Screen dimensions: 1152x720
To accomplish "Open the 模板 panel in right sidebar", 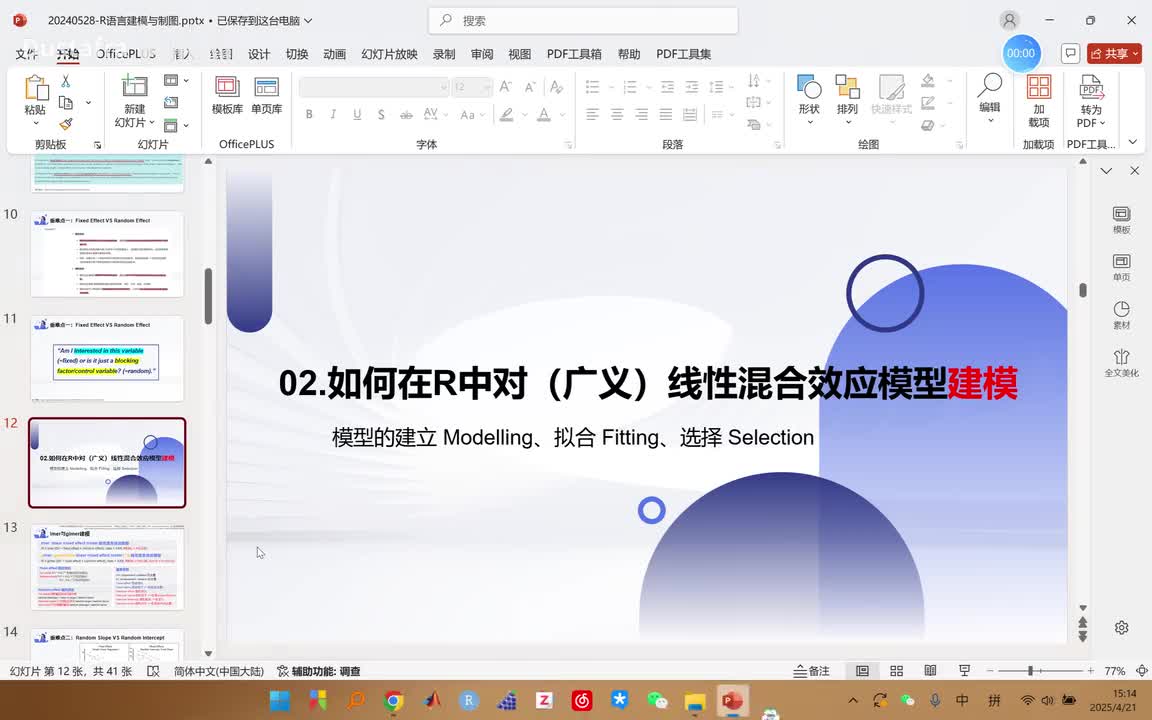I will [x=1121, y=220].
